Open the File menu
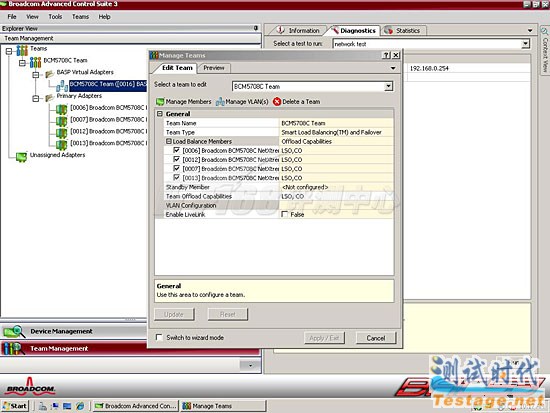Image resolution: width=550 pixels, height=413 pixels. pos(12,16)
